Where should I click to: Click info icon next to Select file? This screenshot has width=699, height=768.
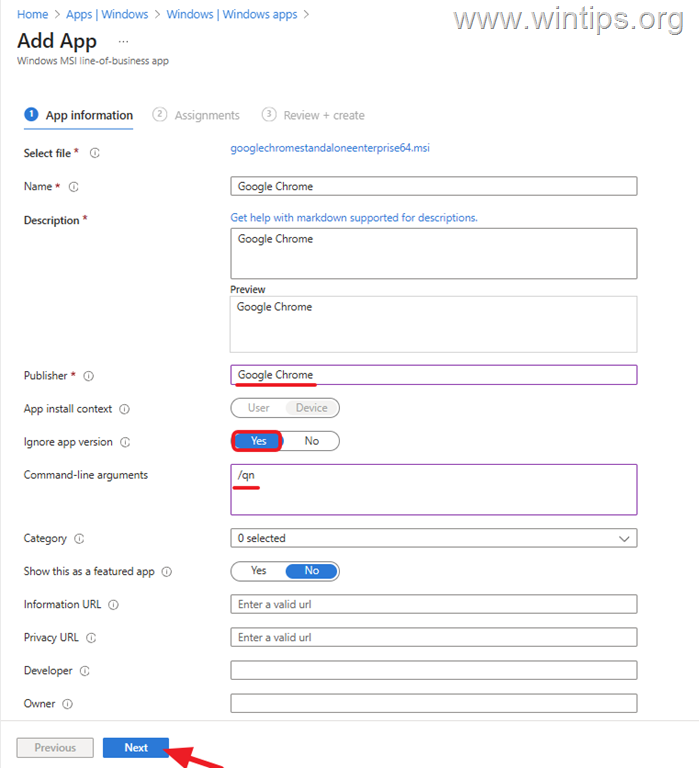[95, 153]
